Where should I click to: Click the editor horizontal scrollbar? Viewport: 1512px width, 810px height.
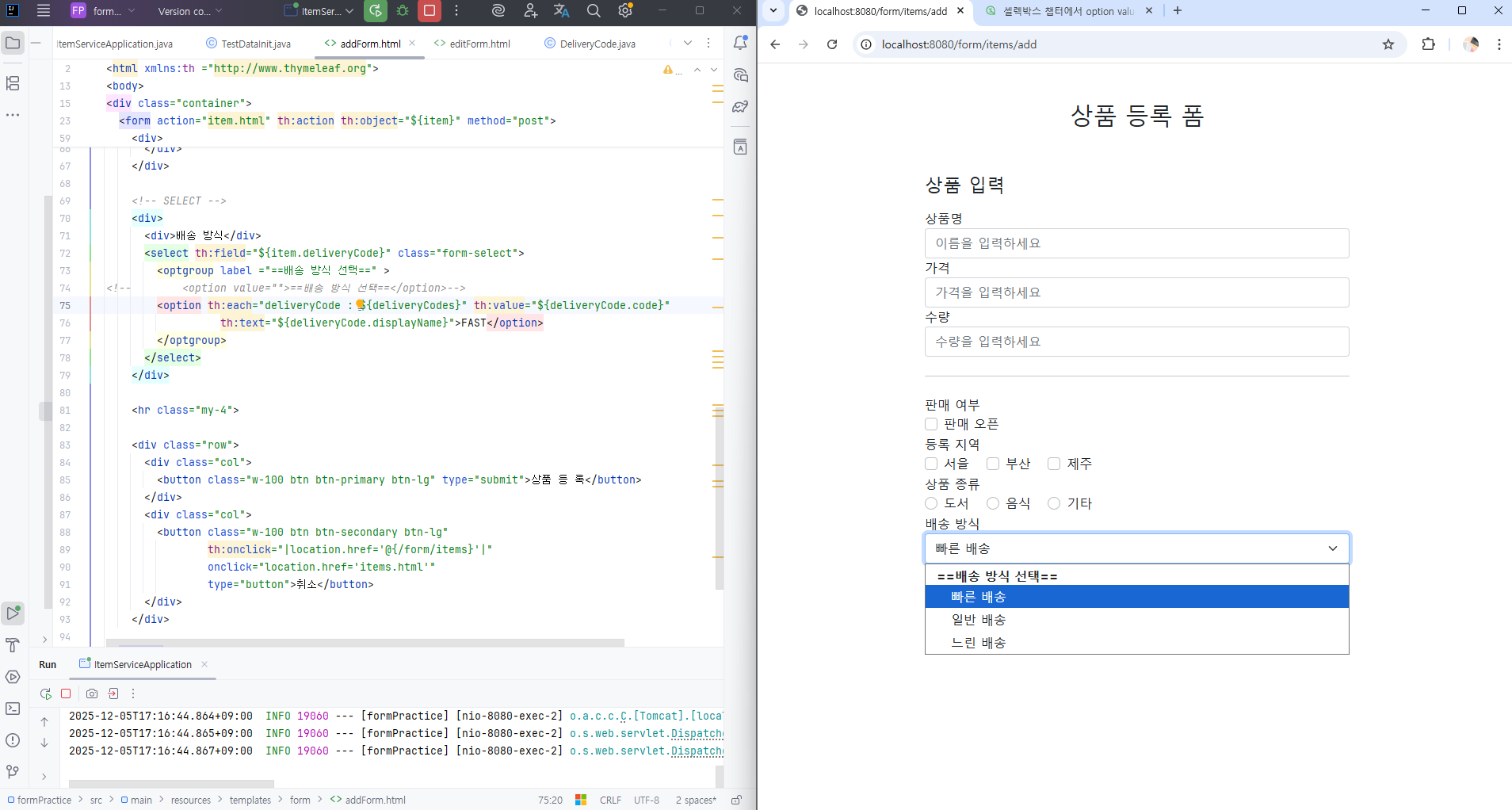pyautogui.click(x=365, y=642)
